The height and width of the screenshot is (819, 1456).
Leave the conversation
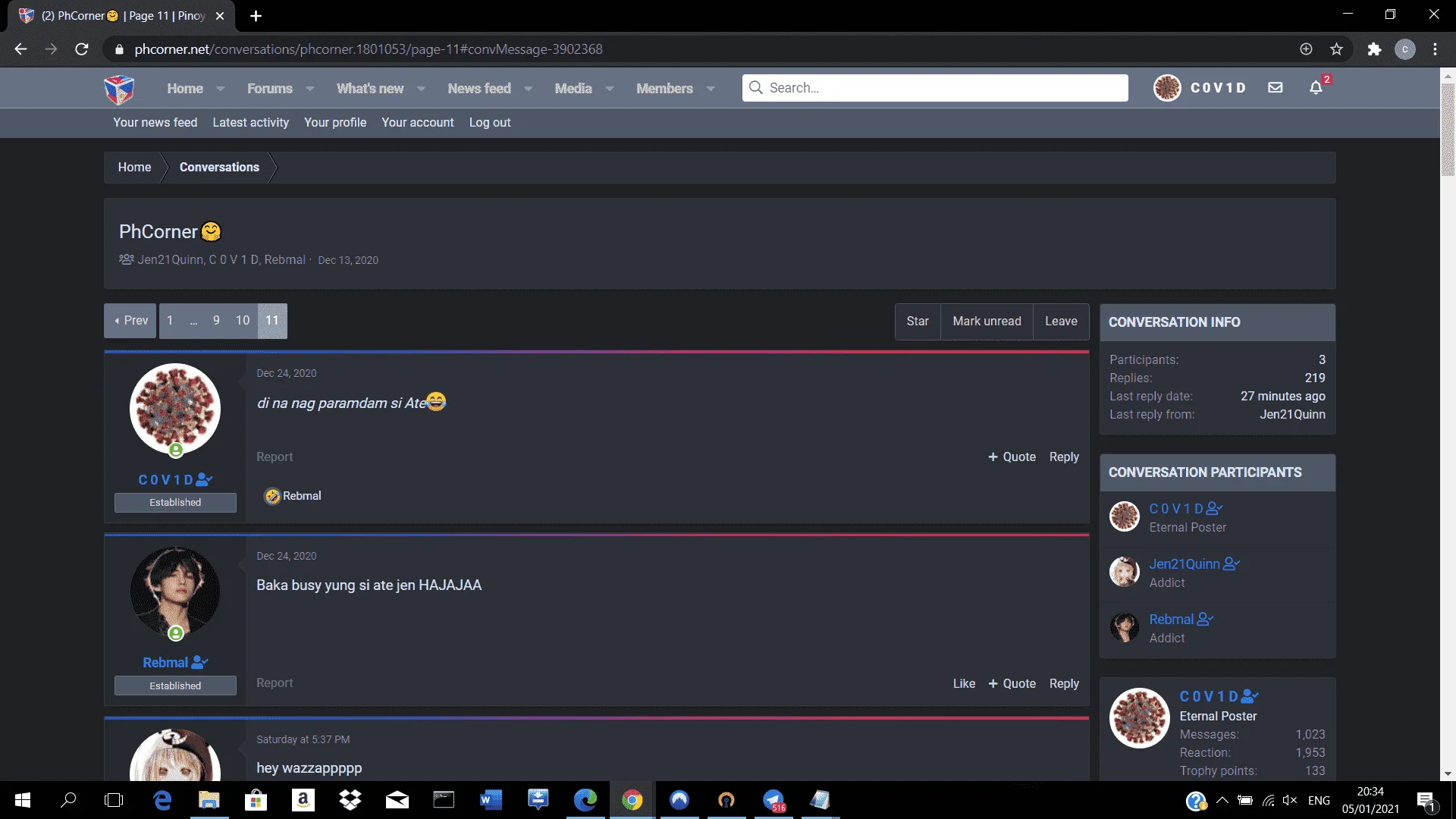click(x=1061, y=322)
